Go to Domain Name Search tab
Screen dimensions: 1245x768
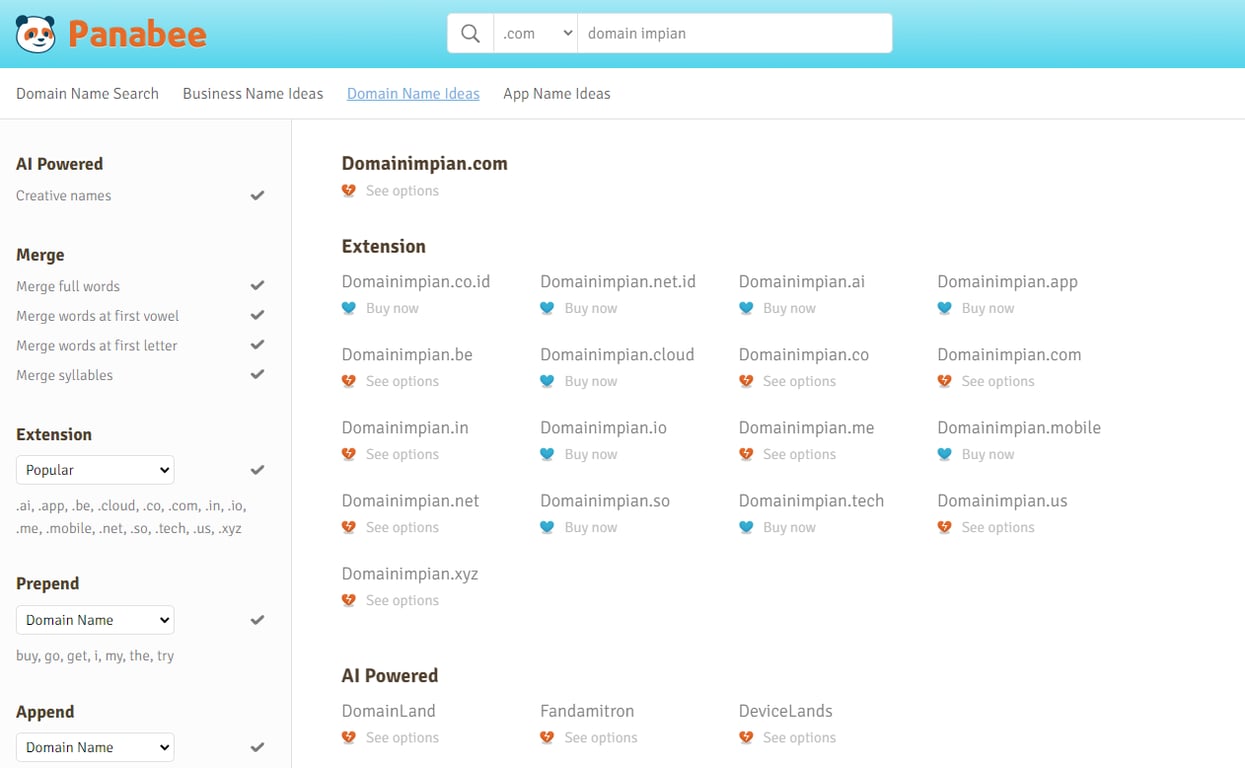87,94
